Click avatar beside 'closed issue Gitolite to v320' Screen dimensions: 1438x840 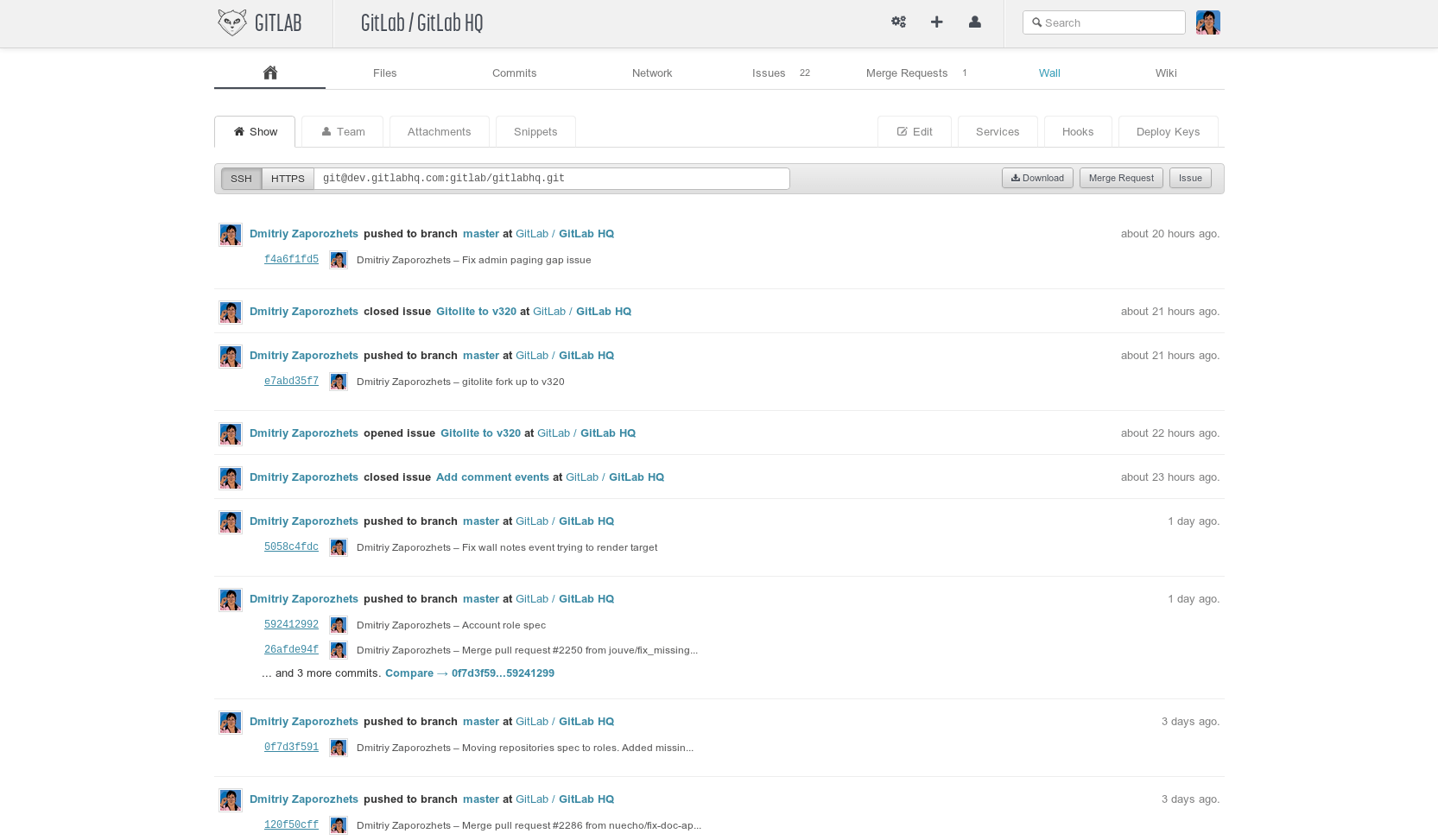point(231,313)
